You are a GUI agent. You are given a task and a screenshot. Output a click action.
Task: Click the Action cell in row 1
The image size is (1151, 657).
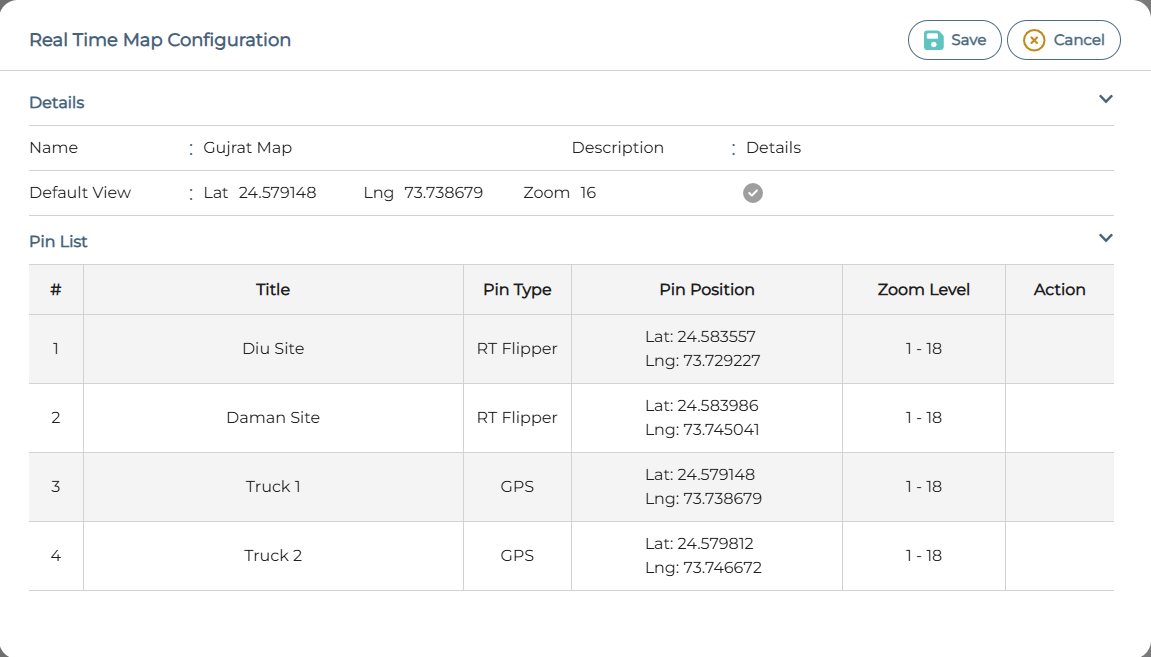pyautogui.click(x=1059, y=348)
